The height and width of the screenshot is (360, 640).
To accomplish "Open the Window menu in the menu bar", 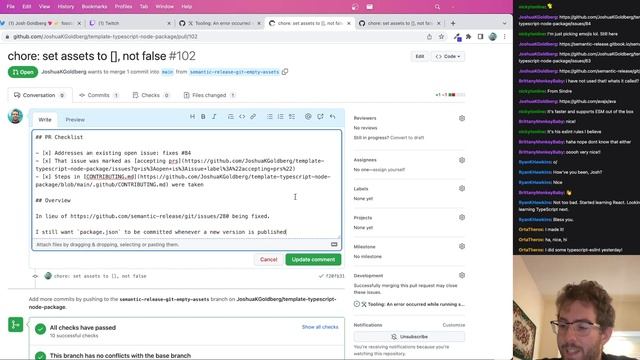I will [164, 7].
